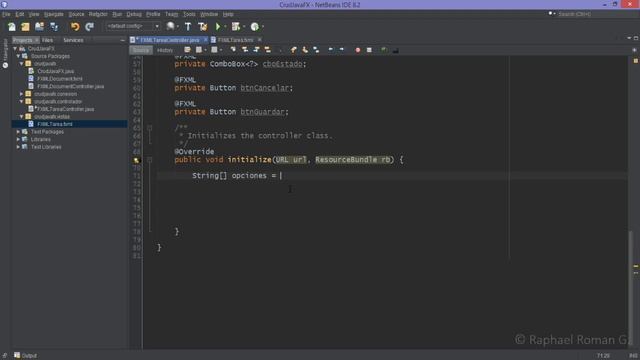Expand the Test Libraries node
The height and width of the screenshot is (360, 640).
[18, 147]
